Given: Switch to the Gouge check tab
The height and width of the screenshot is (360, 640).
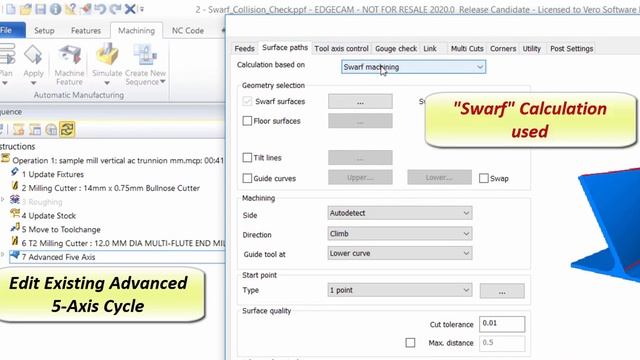Looking at the screenshot, I should tap(396, 49).
